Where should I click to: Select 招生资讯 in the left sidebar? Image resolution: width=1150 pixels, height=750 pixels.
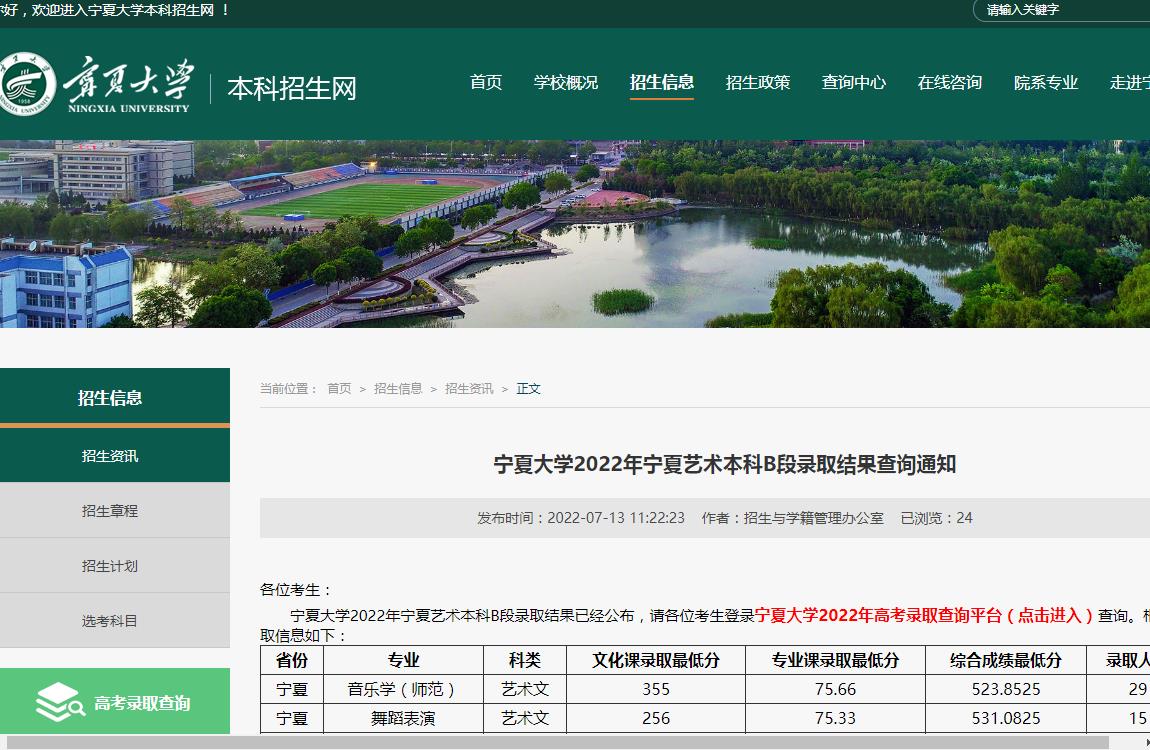click(110, 456)
